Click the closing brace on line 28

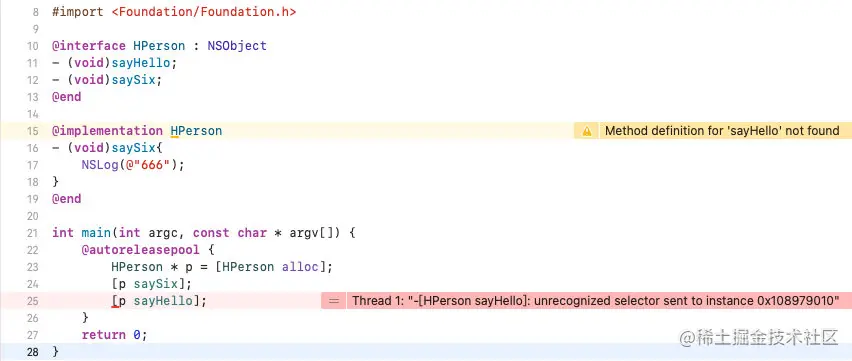tap(55, 352)
